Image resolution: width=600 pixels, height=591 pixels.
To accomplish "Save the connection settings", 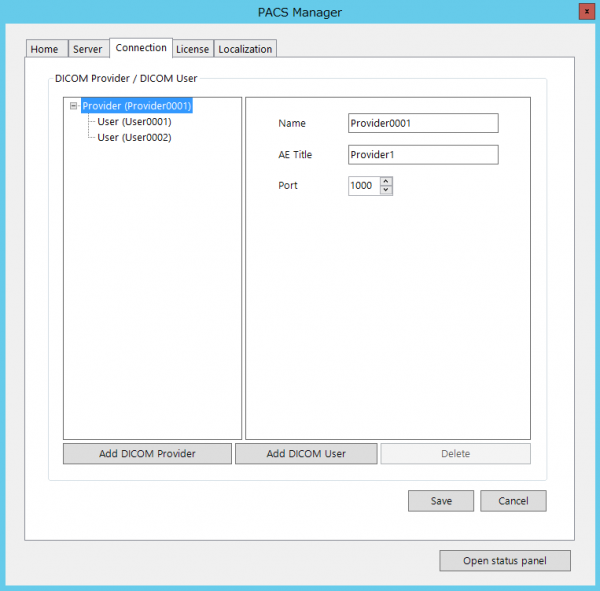I will pyautogui.click(x=441, y=501).
